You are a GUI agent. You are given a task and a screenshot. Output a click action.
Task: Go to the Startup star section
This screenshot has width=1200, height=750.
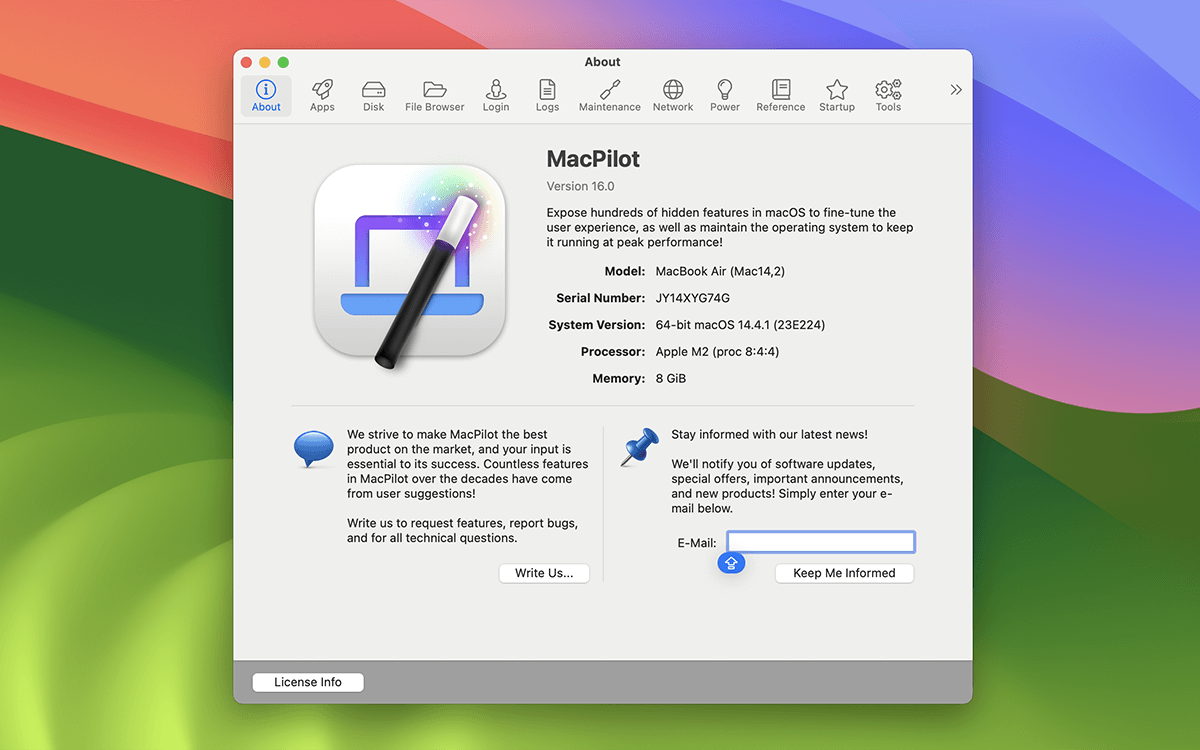[x=837, y=96]
